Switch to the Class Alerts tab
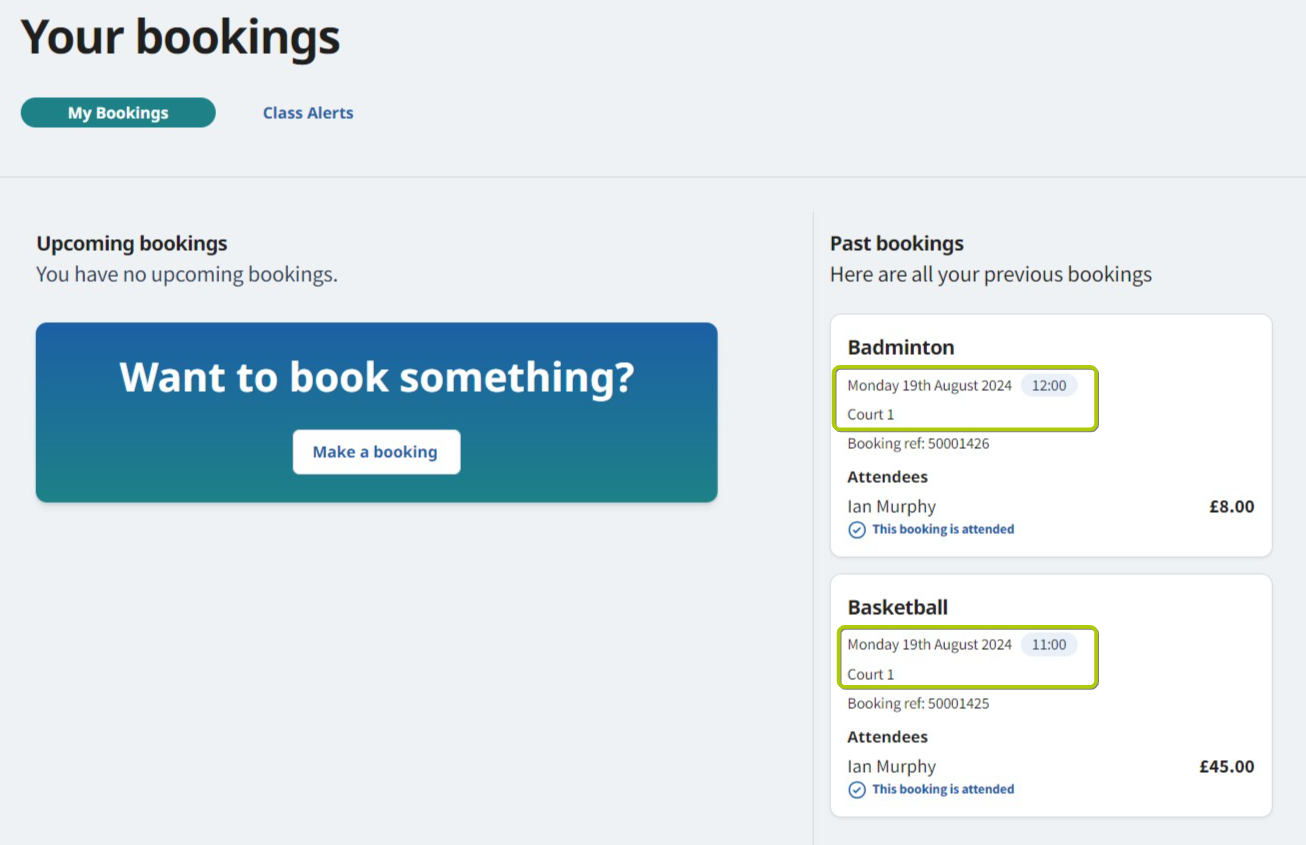1306x845 pixels. click(308, 113)
